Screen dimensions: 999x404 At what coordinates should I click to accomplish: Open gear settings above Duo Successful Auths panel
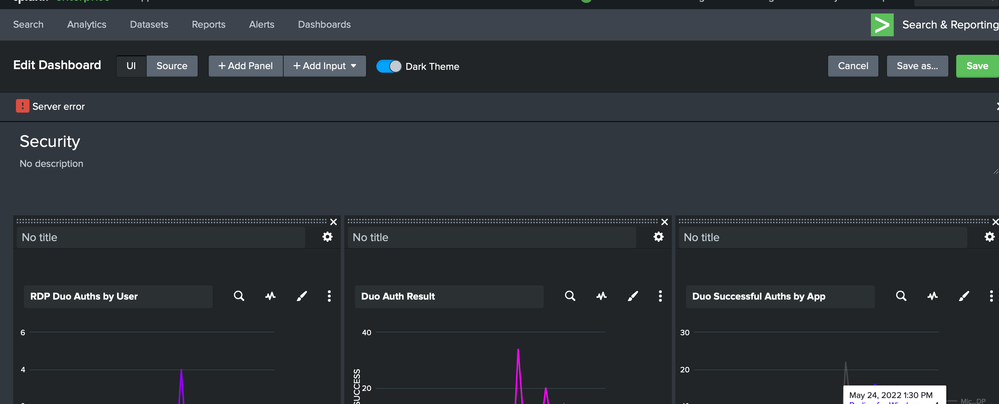pos(989,236)
